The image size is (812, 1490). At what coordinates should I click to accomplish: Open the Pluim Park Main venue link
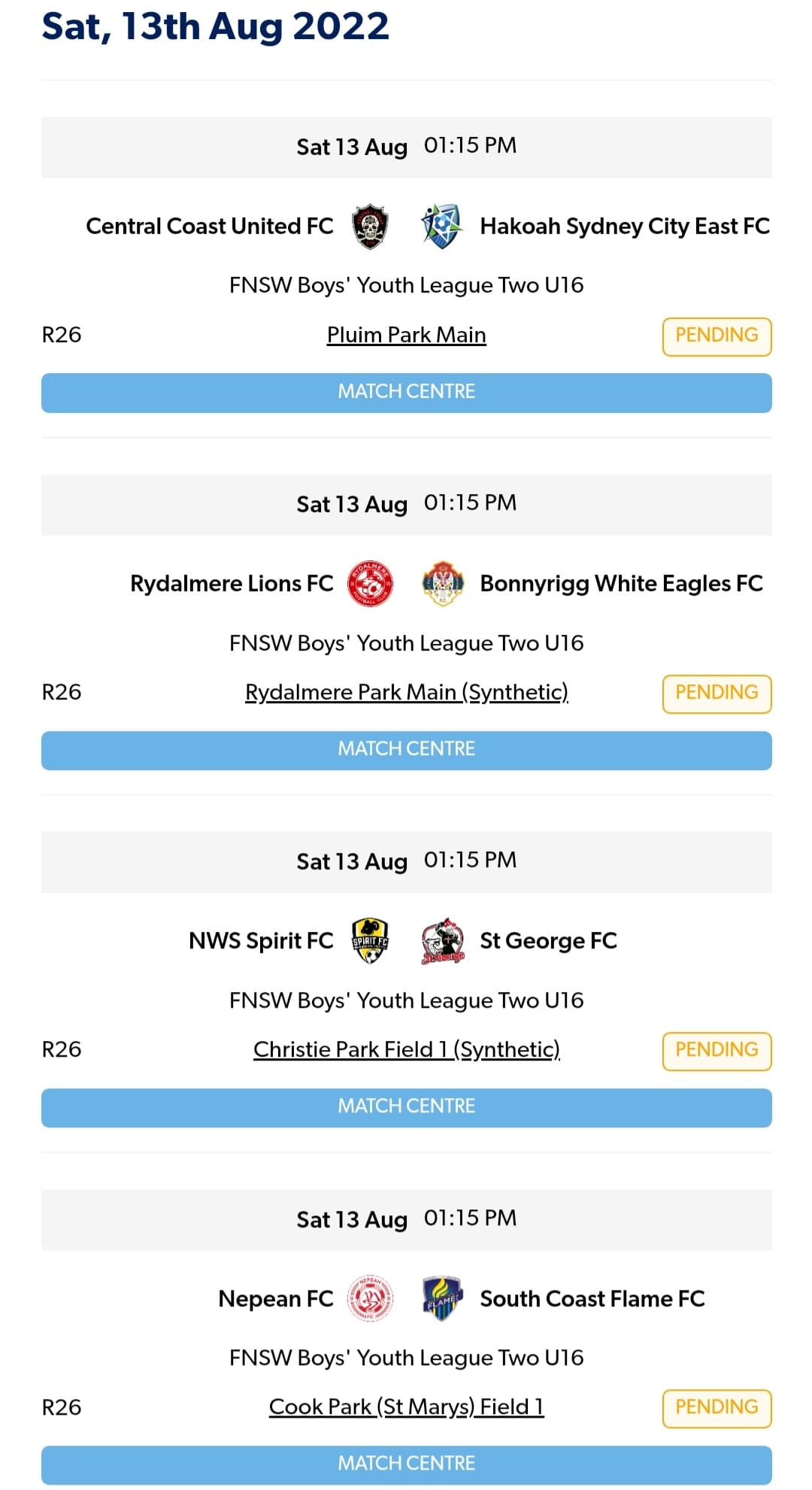pyautogui.click(x=406, y=334)
